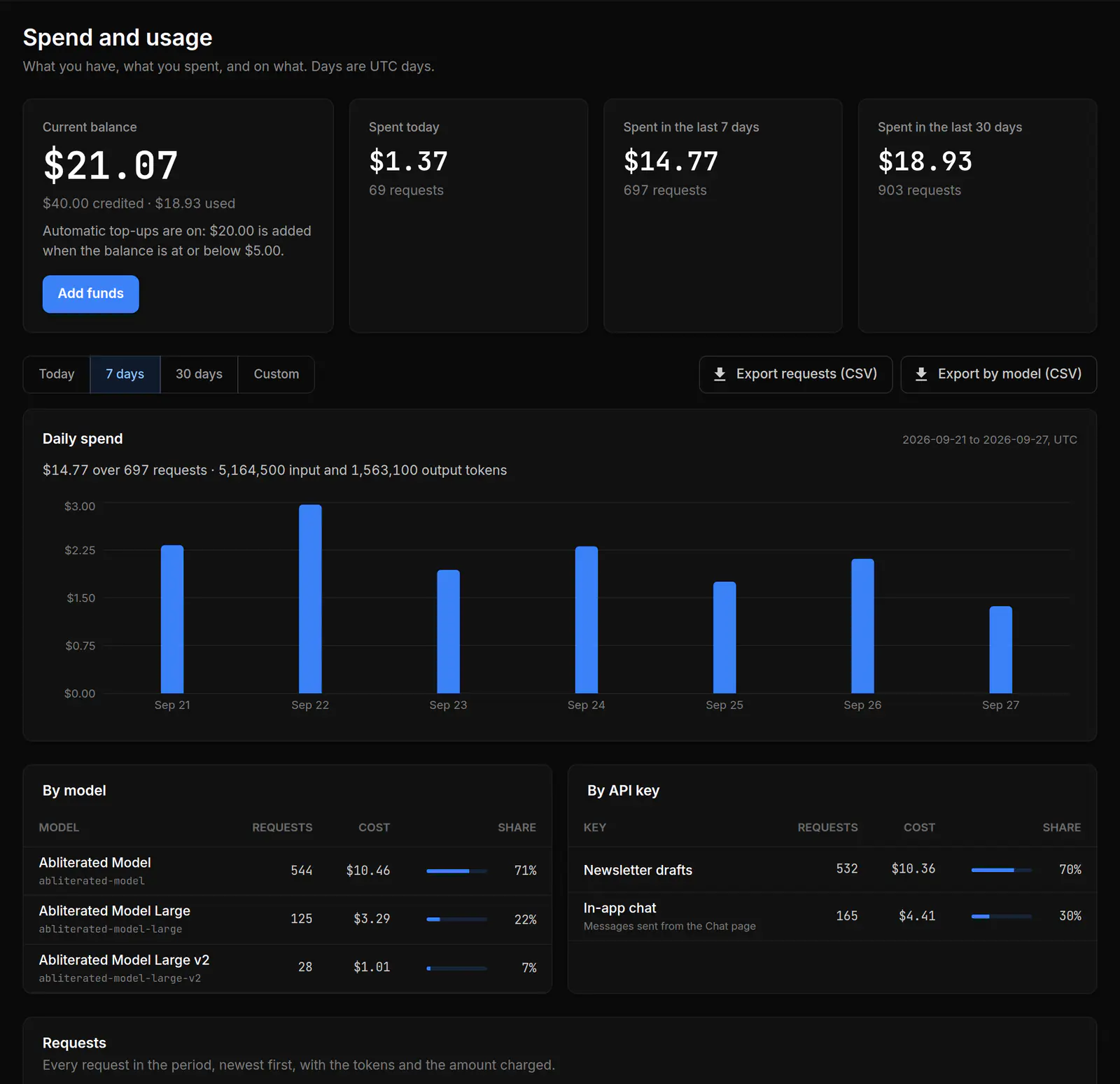Click the Sep 25 spend bar
The image size is (1120, 1084).
724,638
